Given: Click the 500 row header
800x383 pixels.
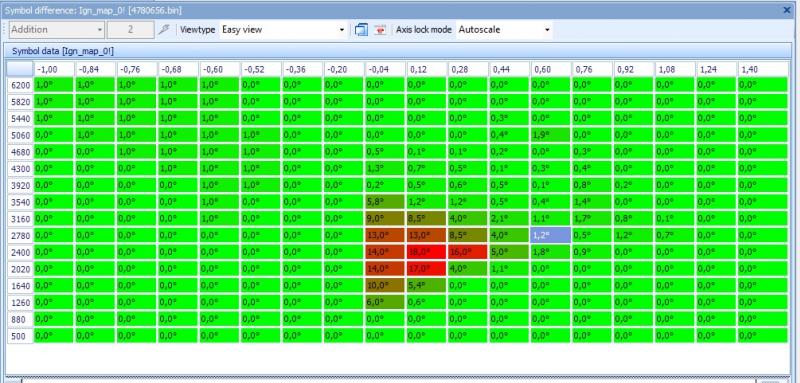Looking at the screenshot, I should [x=20, y=336].
